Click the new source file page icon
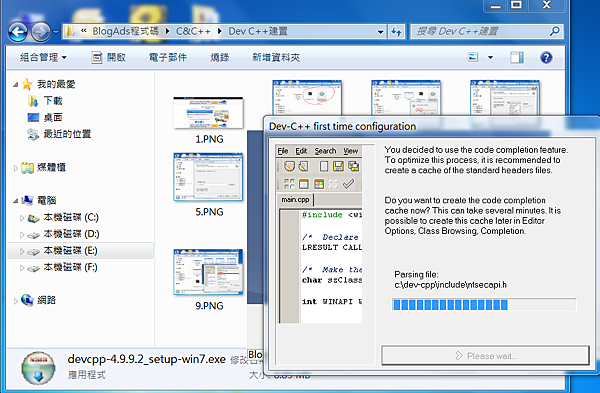The width and height of the screenshot is (600, 393). click(x=324, y=166)
